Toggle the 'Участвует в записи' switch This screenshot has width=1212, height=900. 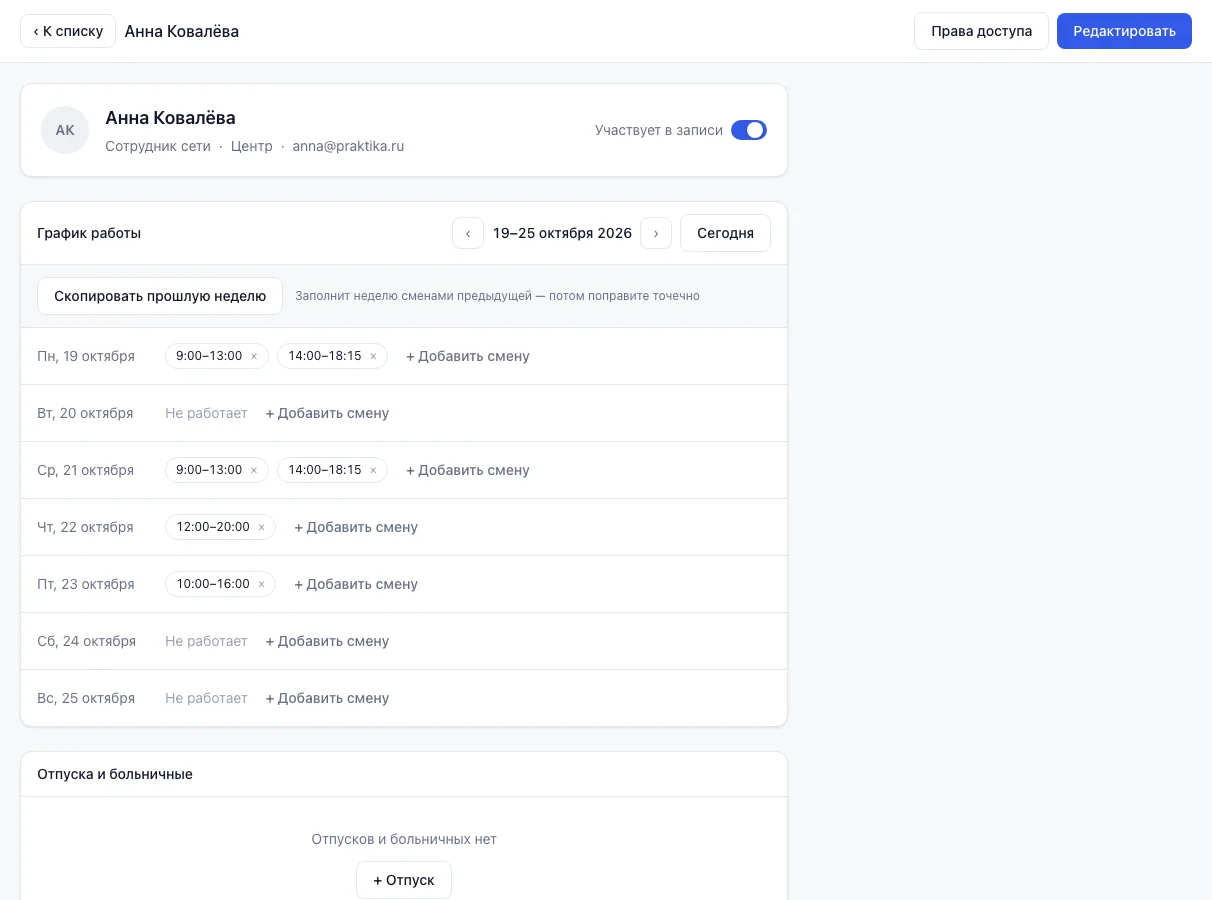click(749, 130)
